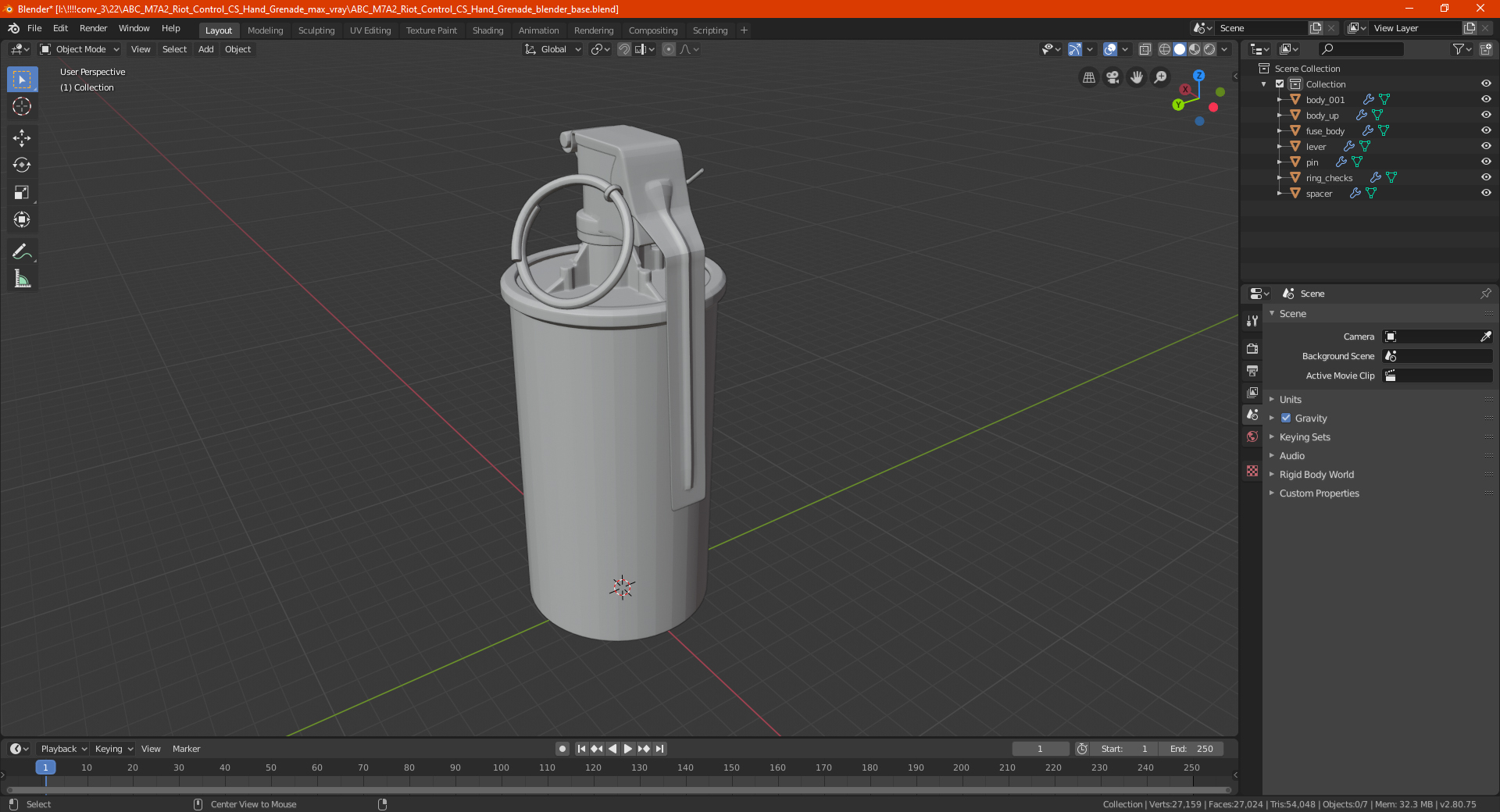This screenshot has height=812, width=1500.
Task: Expand the Rigid Body World panel
Action: pyautogui.click(x=1316, y=474)
